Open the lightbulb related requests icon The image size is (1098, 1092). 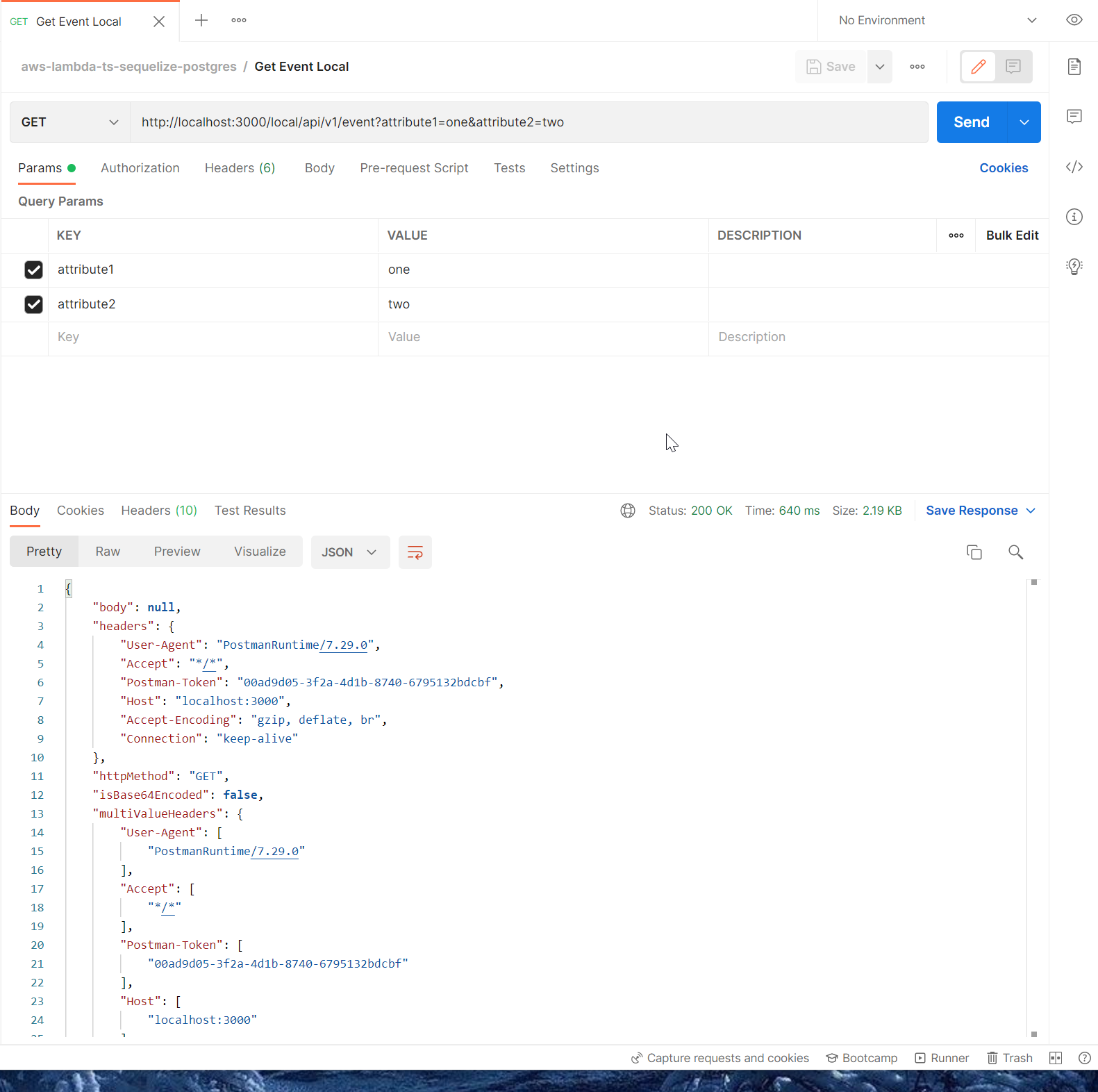pos(1074,267)
